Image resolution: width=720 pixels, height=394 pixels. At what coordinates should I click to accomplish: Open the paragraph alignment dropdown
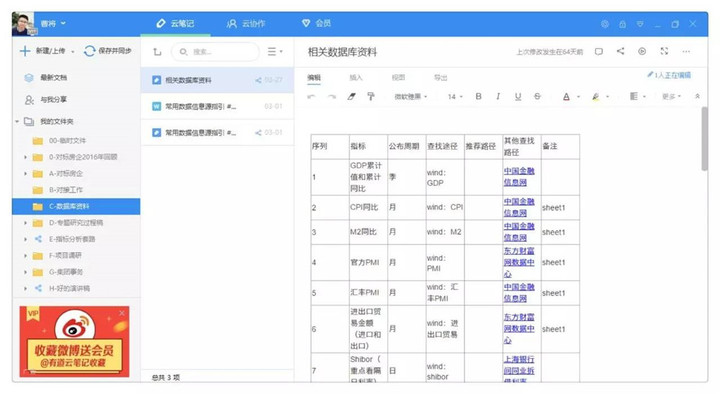coord(637,96)
